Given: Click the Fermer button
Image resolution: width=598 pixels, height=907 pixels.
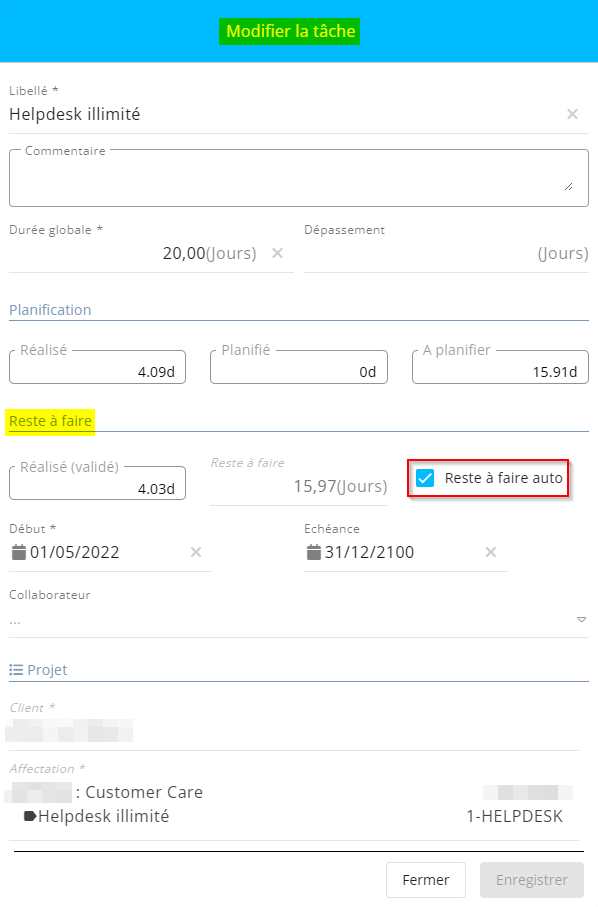Looking at the screenshot, I should click(426, 880).
